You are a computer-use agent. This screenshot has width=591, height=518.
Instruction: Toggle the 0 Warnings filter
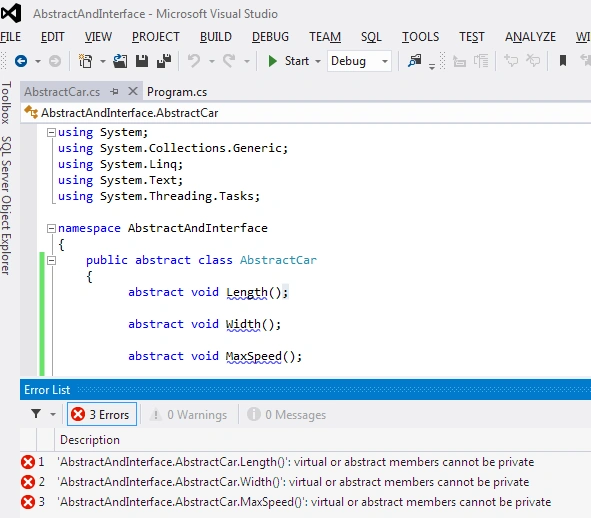(188, 415)
